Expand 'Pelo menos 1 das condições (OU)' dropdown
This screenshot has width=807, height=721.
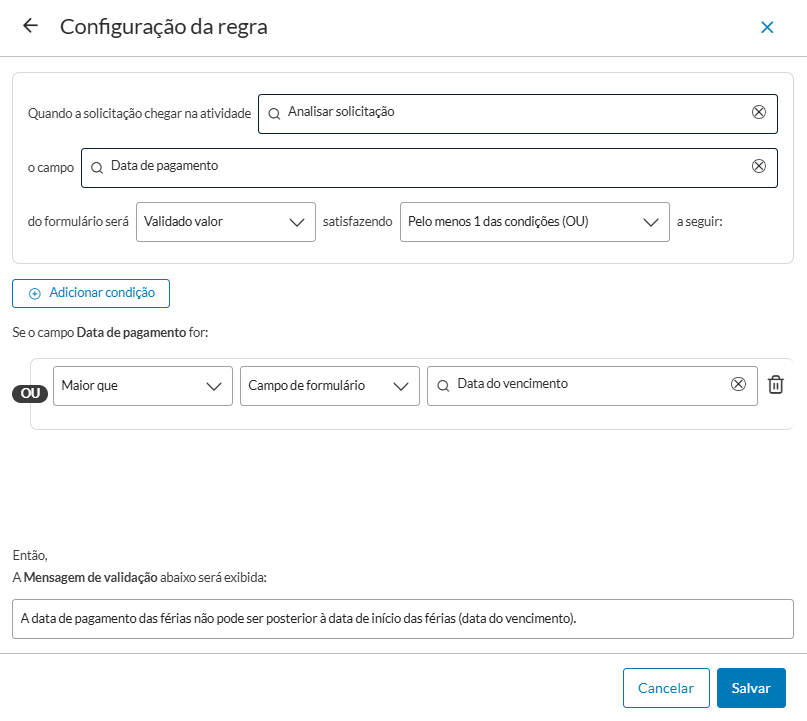[534, 221]
